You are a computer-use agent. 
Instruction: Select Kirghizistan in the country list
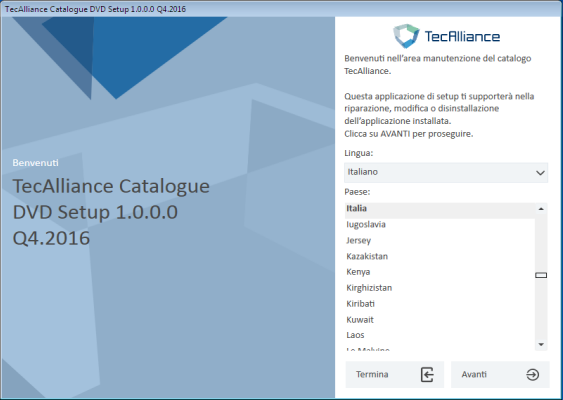click(440, 288)
